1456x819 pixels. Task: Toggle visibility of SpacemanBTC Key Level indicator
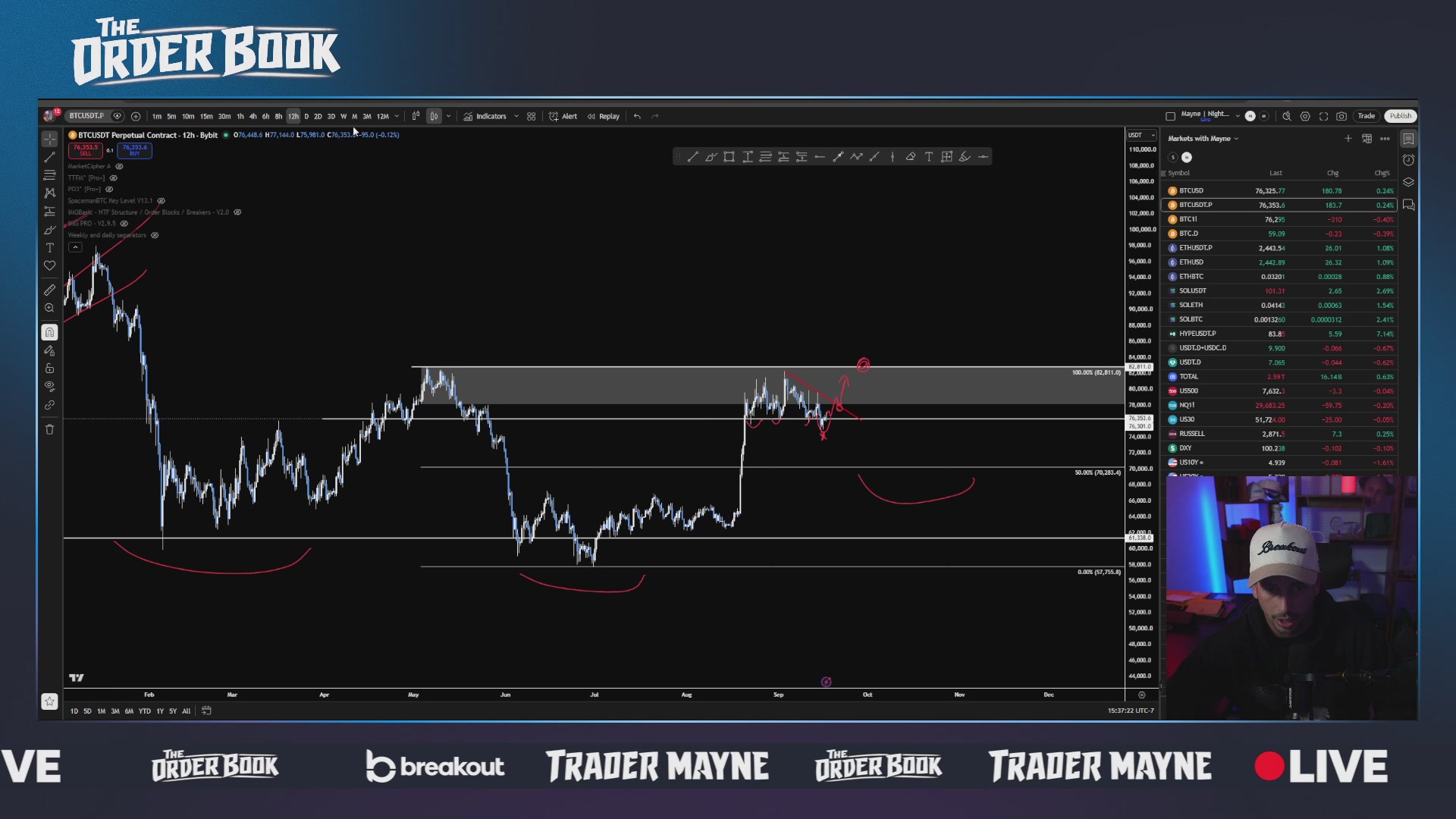(x=161, y=201)
